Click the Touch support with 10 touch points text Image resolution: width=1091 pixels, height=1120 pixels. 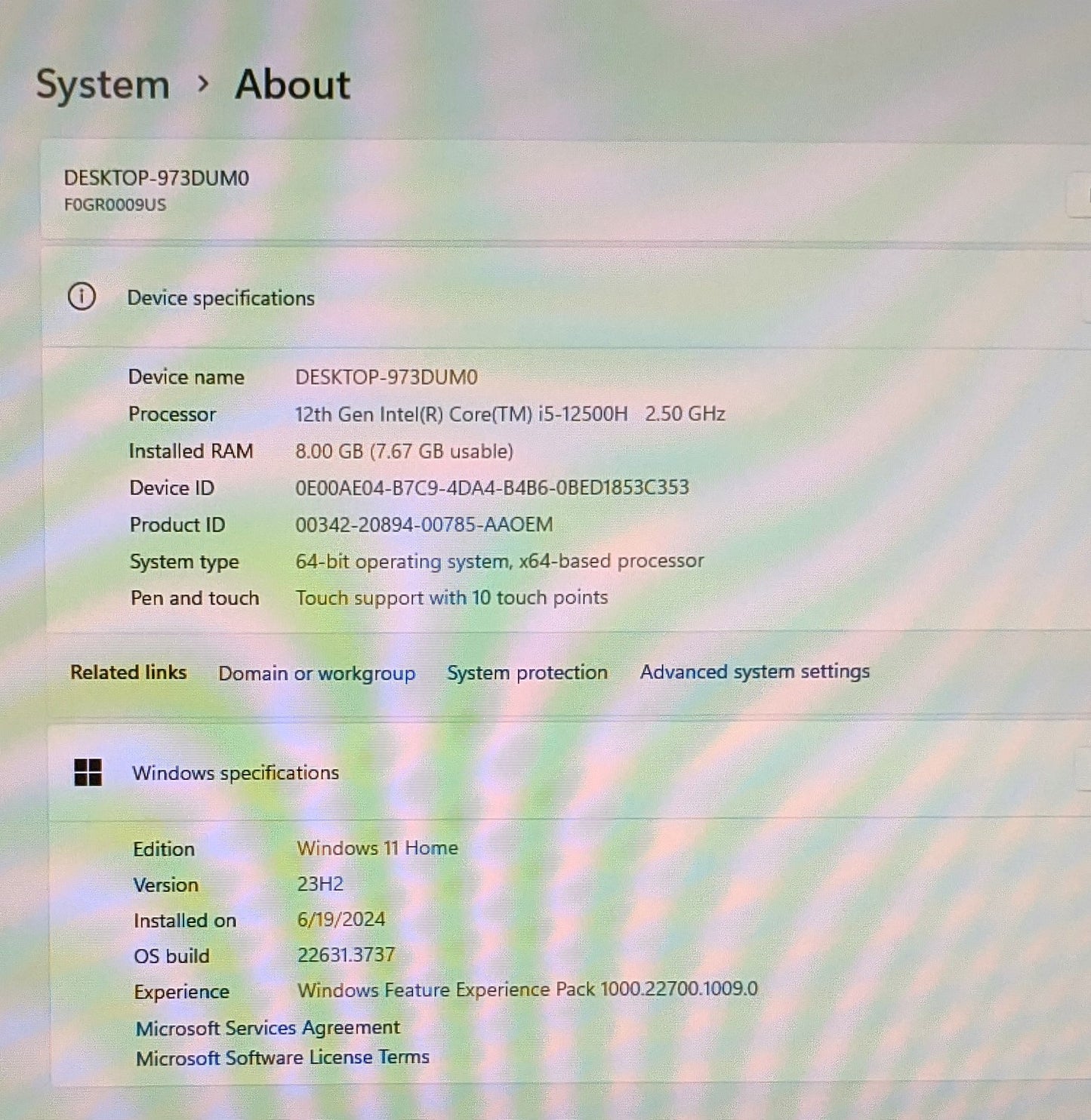point(452,598)
